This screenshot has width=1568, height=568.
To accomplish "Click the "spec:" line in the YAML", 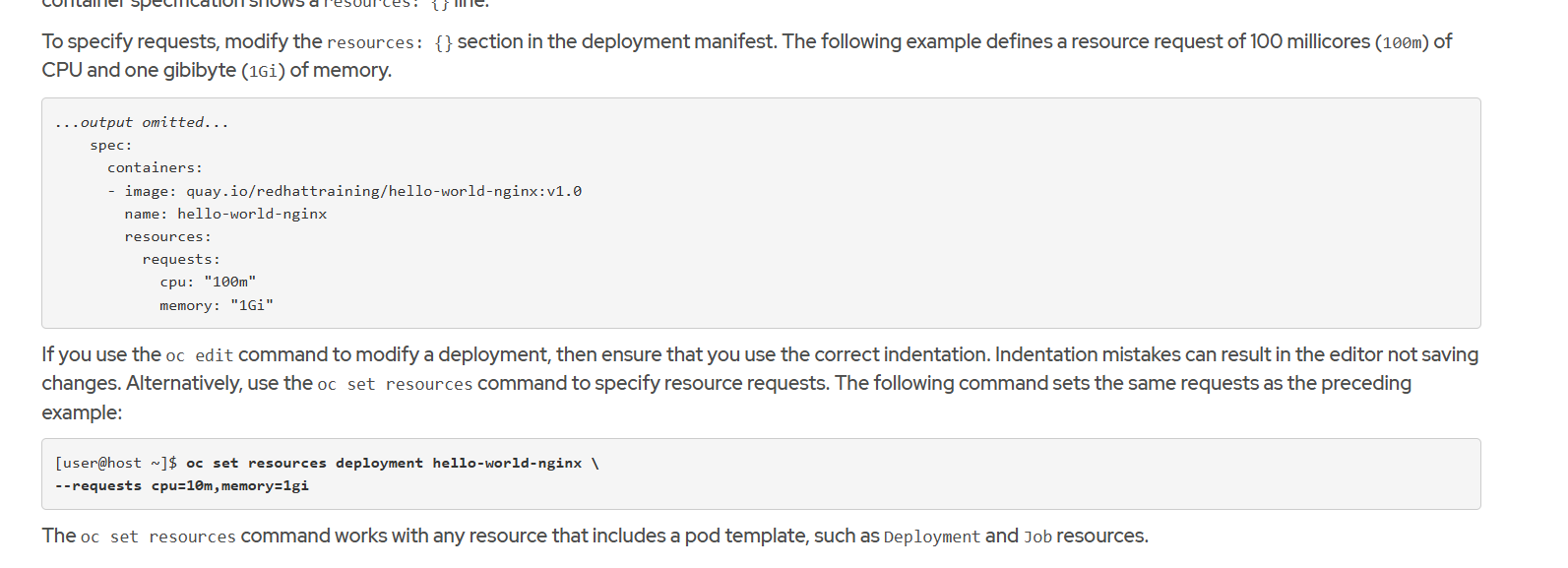I will (x=110, y=145).
